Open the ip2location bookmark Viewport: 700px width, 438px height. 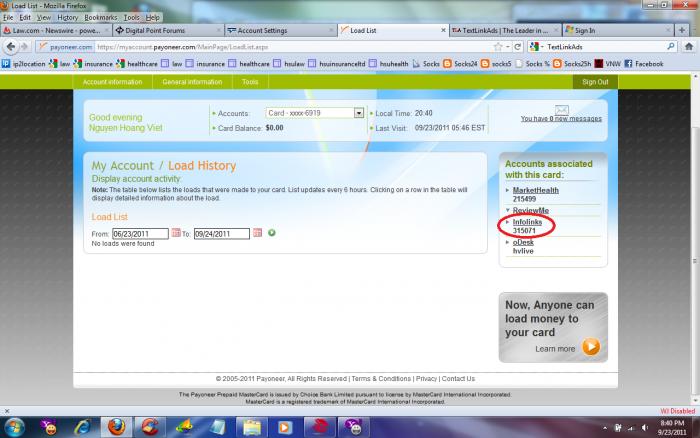(23, 64)
